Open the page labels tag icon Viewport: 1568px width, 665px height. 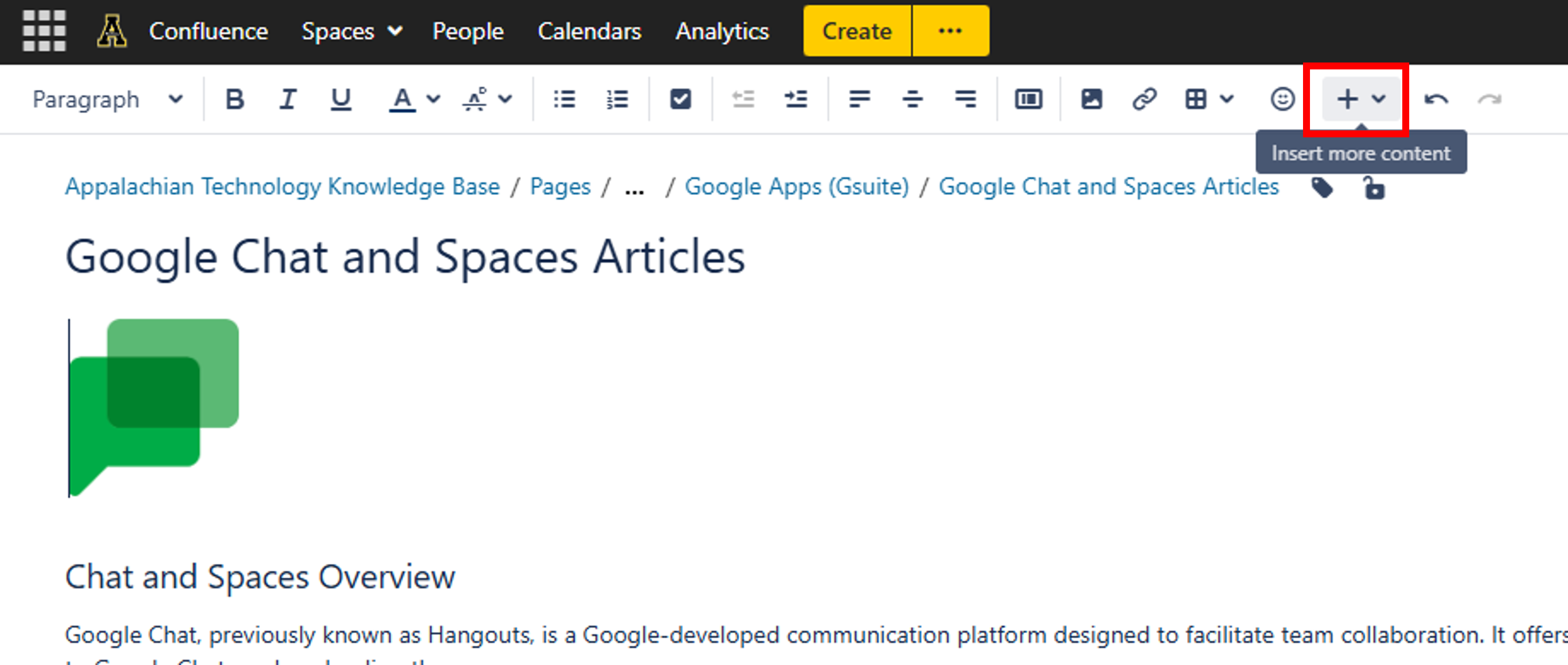point(1321,188)
